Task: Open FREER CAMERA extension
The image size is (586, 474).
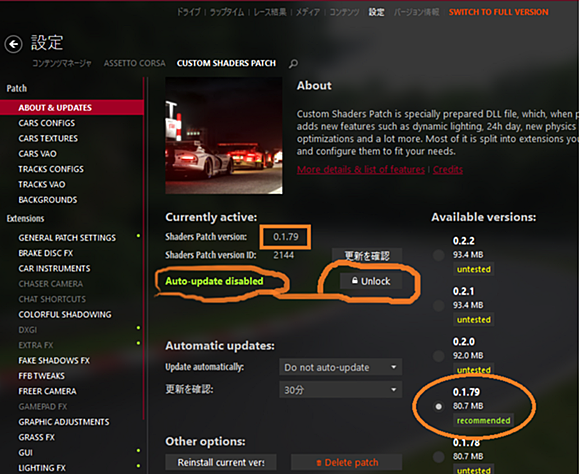Action: pyautogui.click(x=47, y=391)
